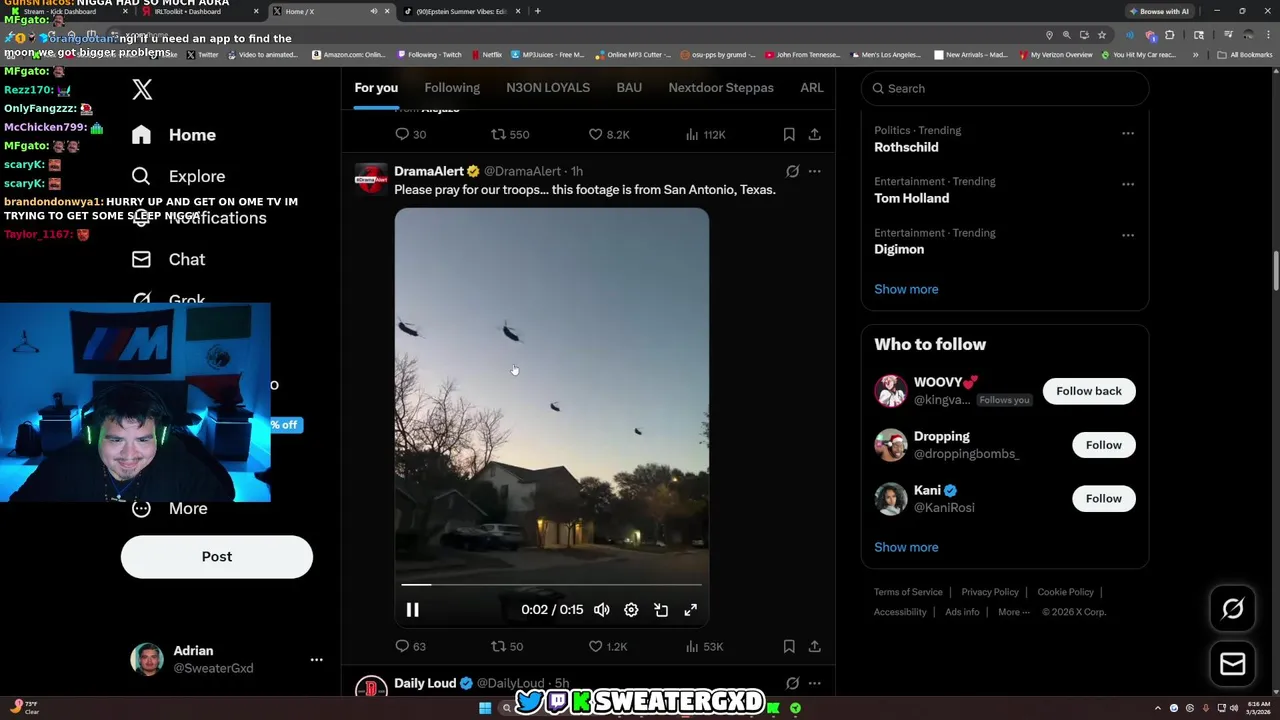Open the Twitter bookmark in bookmarks bar

coord(202,55)
